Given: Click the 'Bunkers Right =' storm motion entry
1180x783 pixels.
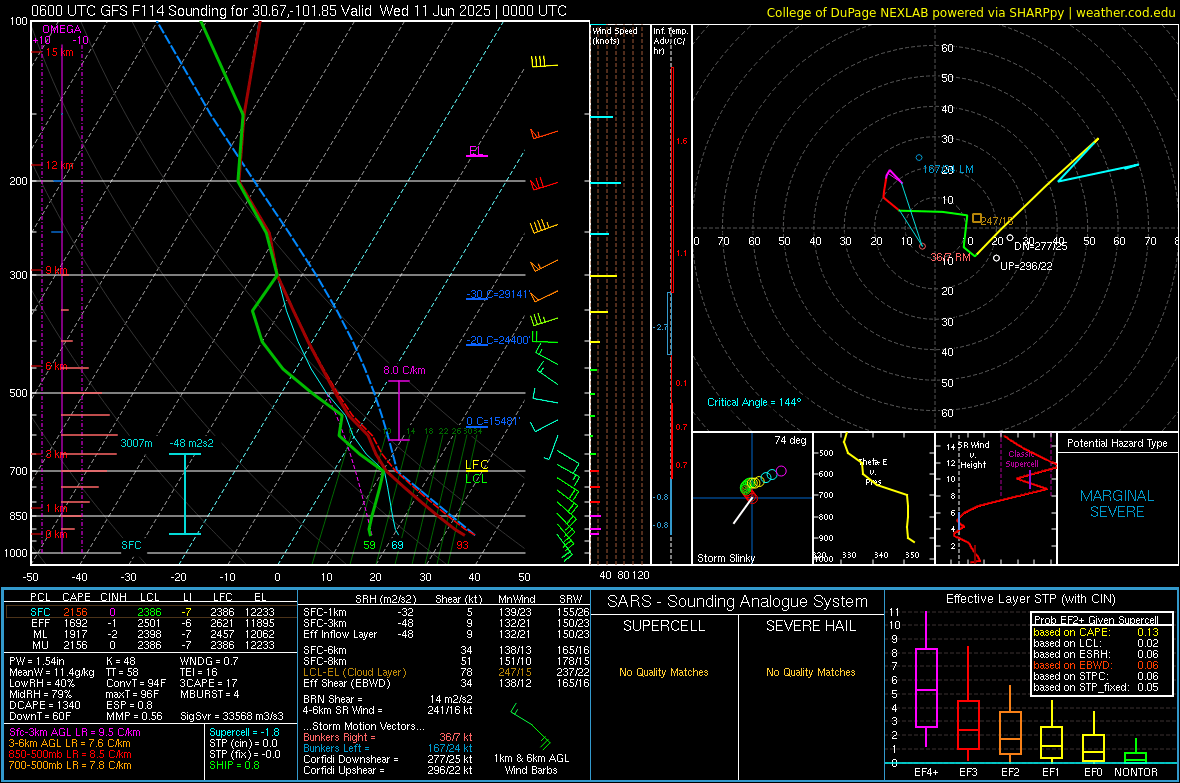Looking at the screenshot, I should coord(388,737).
